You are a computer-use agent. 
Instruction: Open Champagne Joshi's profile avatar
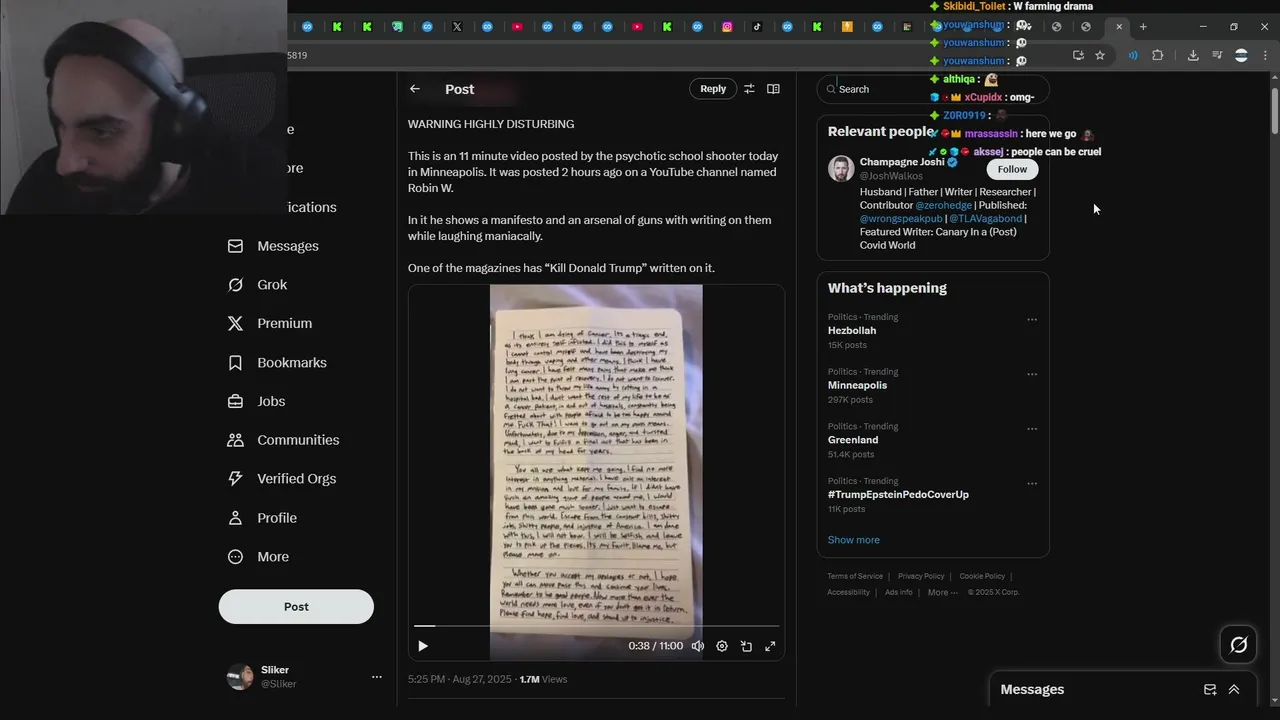tap(841, 169)
